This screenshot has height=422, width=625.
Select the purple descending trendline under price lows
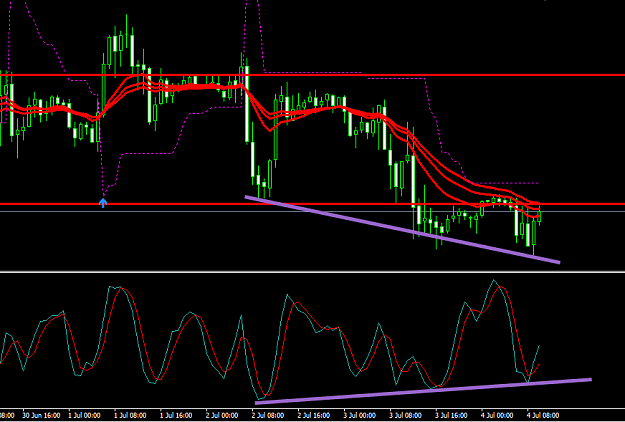coord(403,229)
